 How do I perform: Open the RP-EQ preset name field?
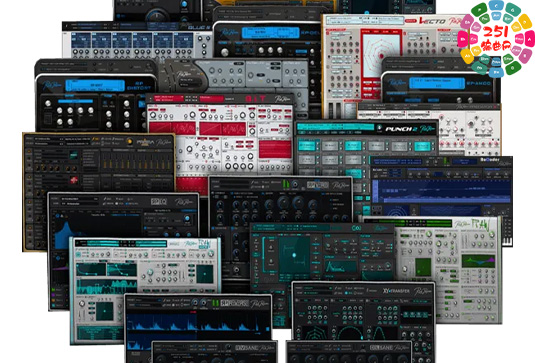pos(80,199)
